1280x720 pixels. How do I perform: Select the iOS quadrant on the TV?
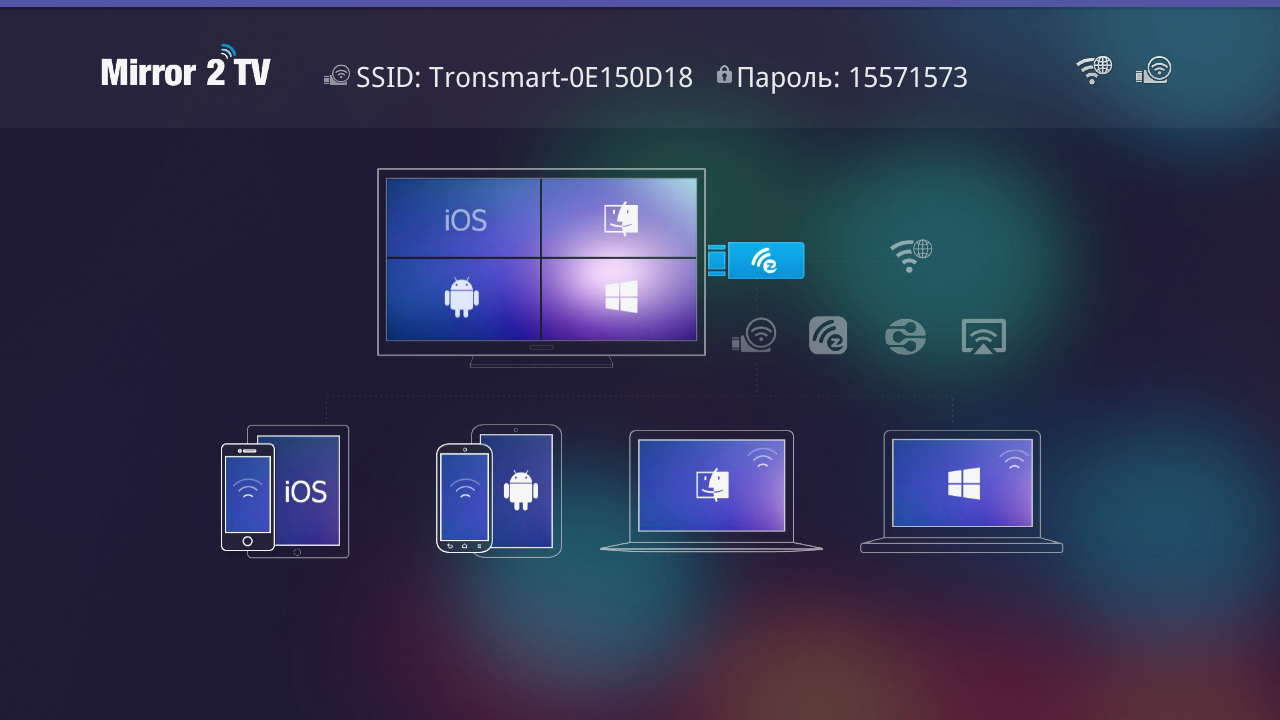pyautogui.click(x=464, y=218)
